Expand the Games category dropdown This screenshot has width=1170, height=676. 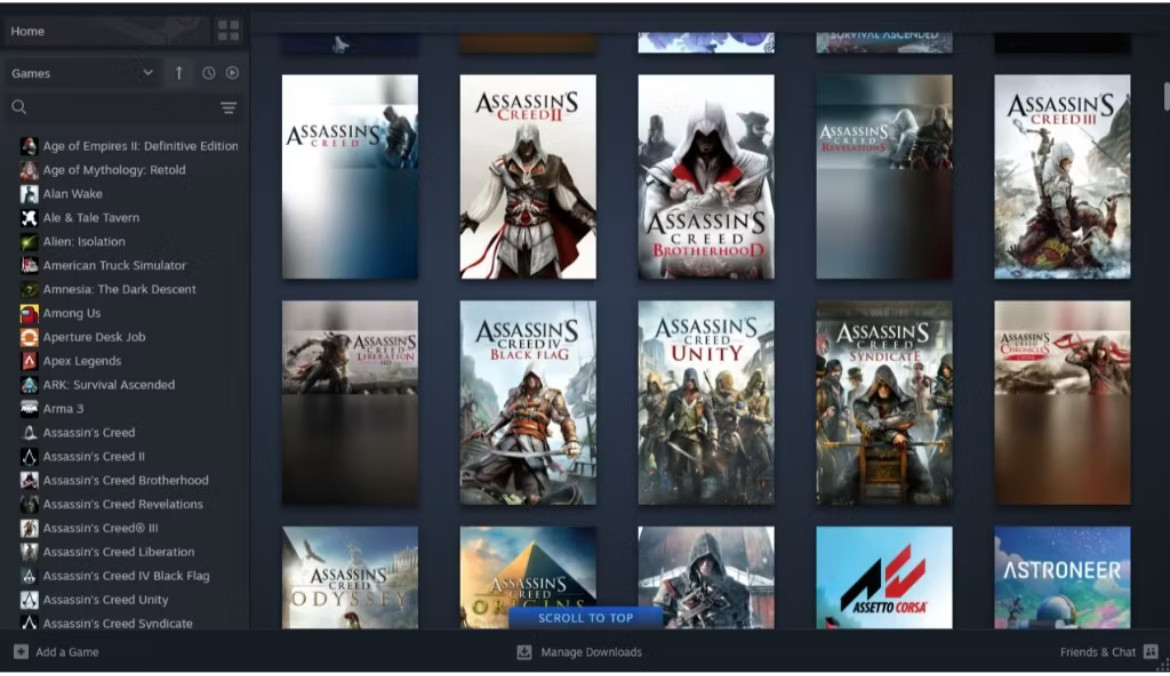tap(82, 73)
